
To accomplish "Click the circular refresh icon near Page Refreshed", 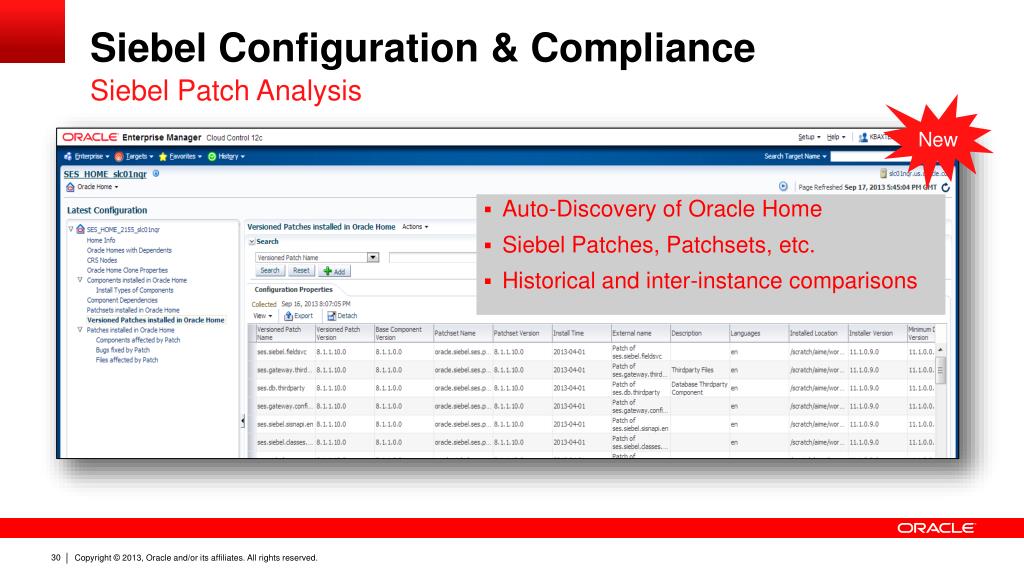I will 946,187.
